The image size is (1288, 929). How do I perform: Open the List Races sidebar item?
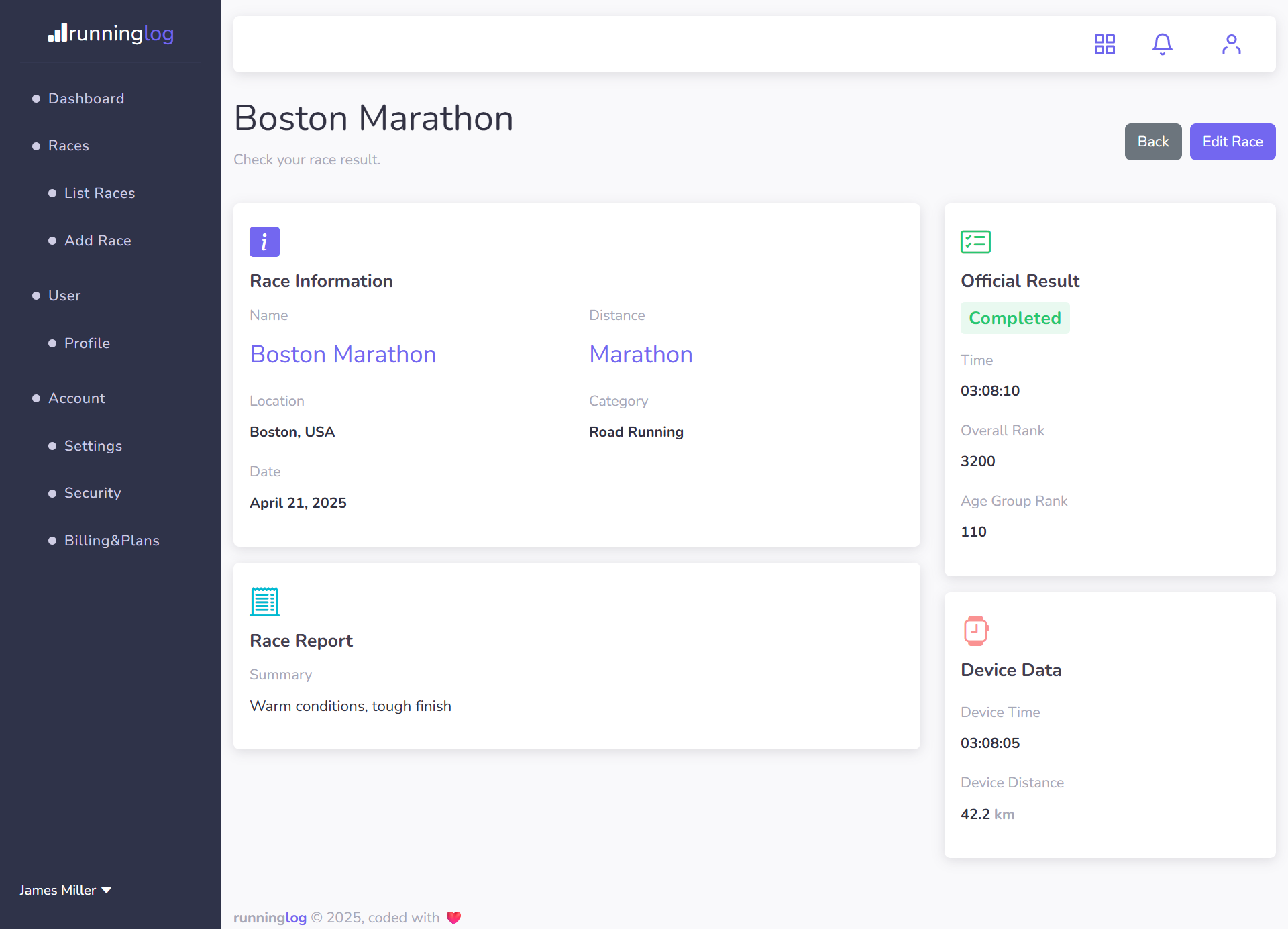tap(99, 193)
